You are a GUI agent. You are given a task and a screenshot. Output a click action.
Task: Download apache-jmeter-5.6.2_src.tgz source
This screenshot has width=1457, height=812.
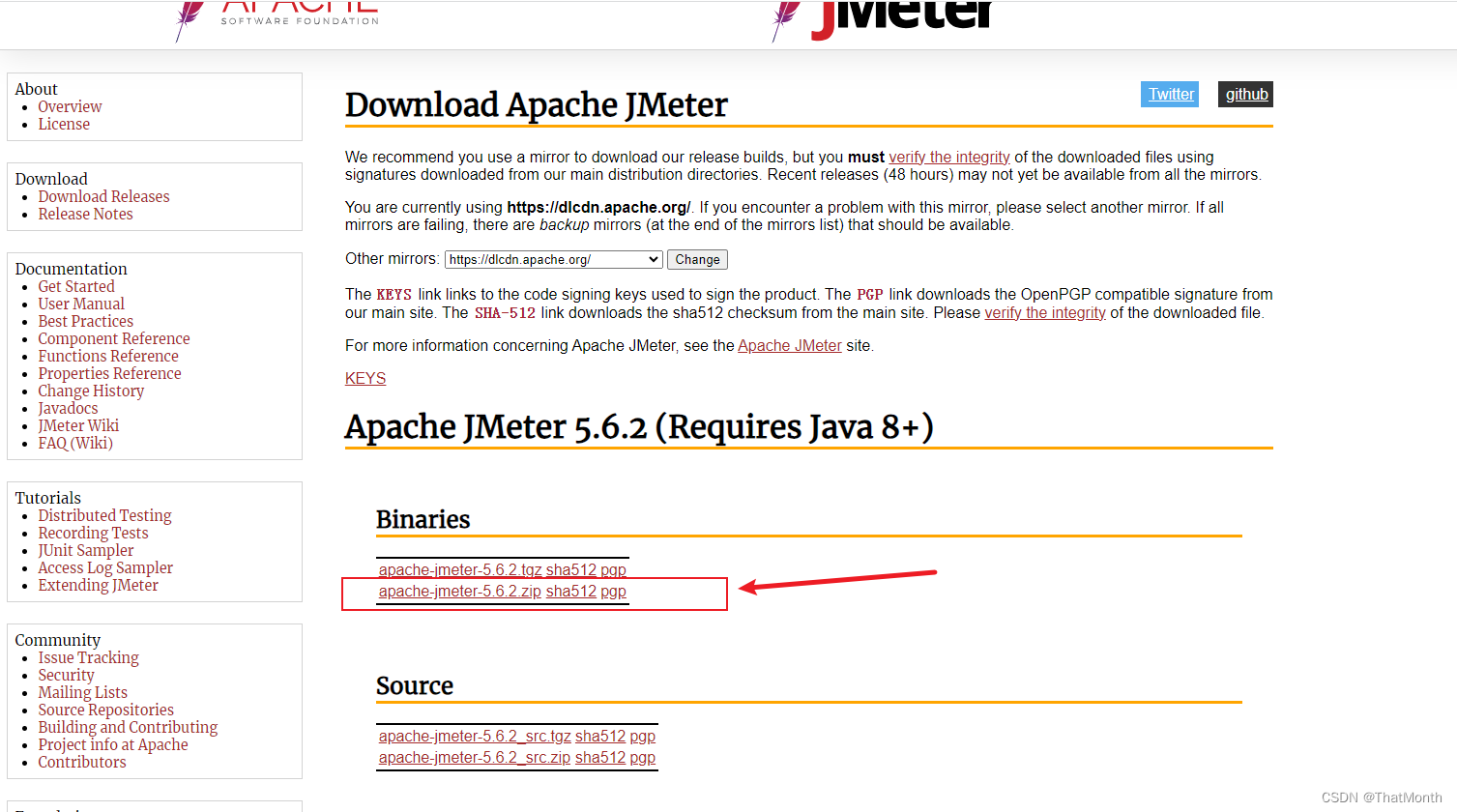click(475, 736)
